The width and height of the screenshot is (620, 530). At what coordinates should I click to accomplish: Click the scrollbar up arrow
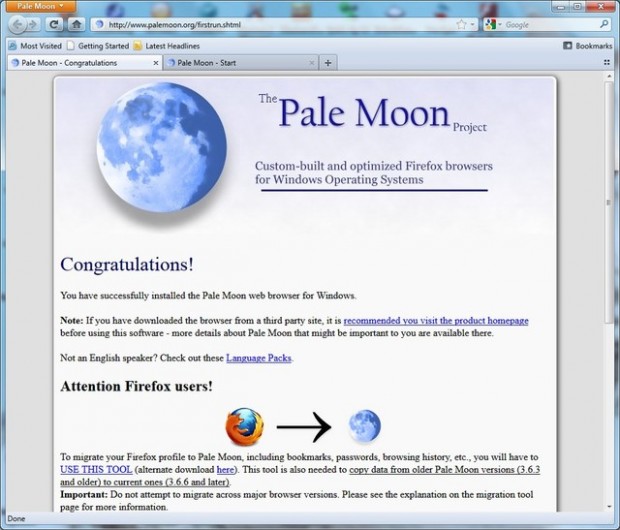pos(608,76)
